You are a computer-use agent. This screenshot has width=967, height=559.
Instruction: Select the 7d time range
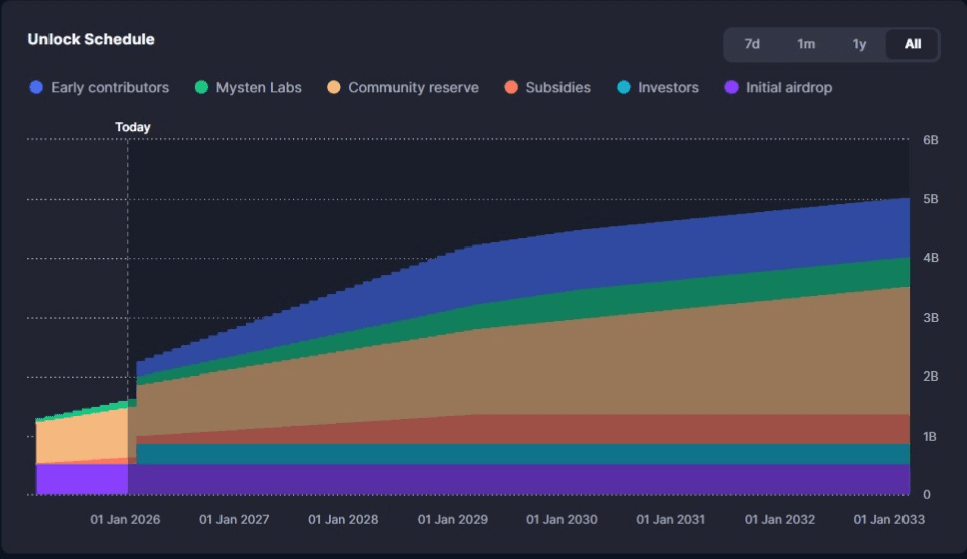752,44
